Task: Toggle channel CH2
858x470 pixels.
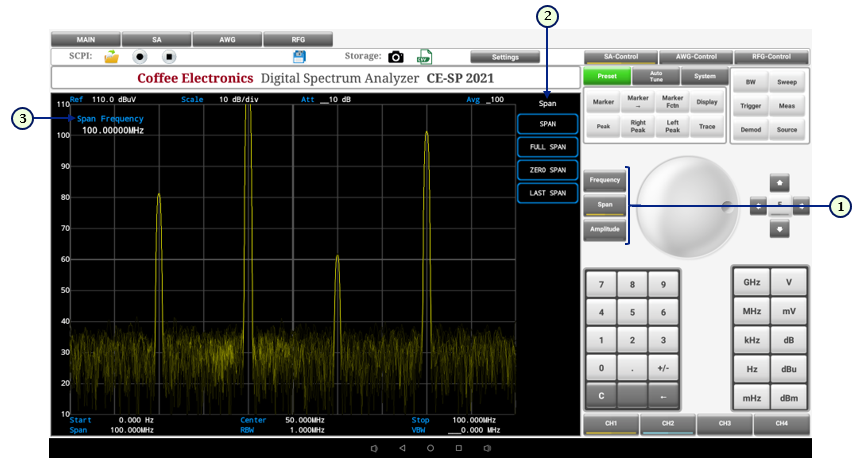Action: pyautogui.click(x=667, y=425)
